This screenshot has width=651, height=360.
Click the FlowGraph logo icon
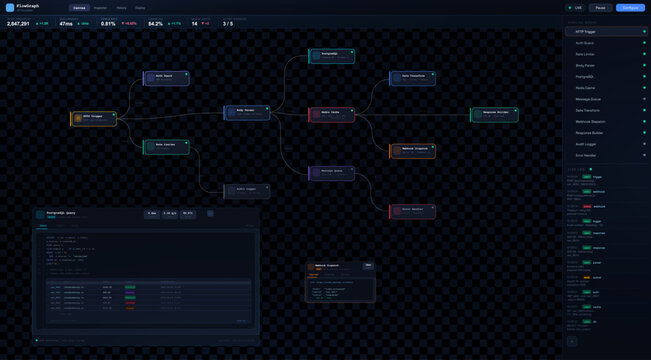pyautogui.click(x=10, y=7)
